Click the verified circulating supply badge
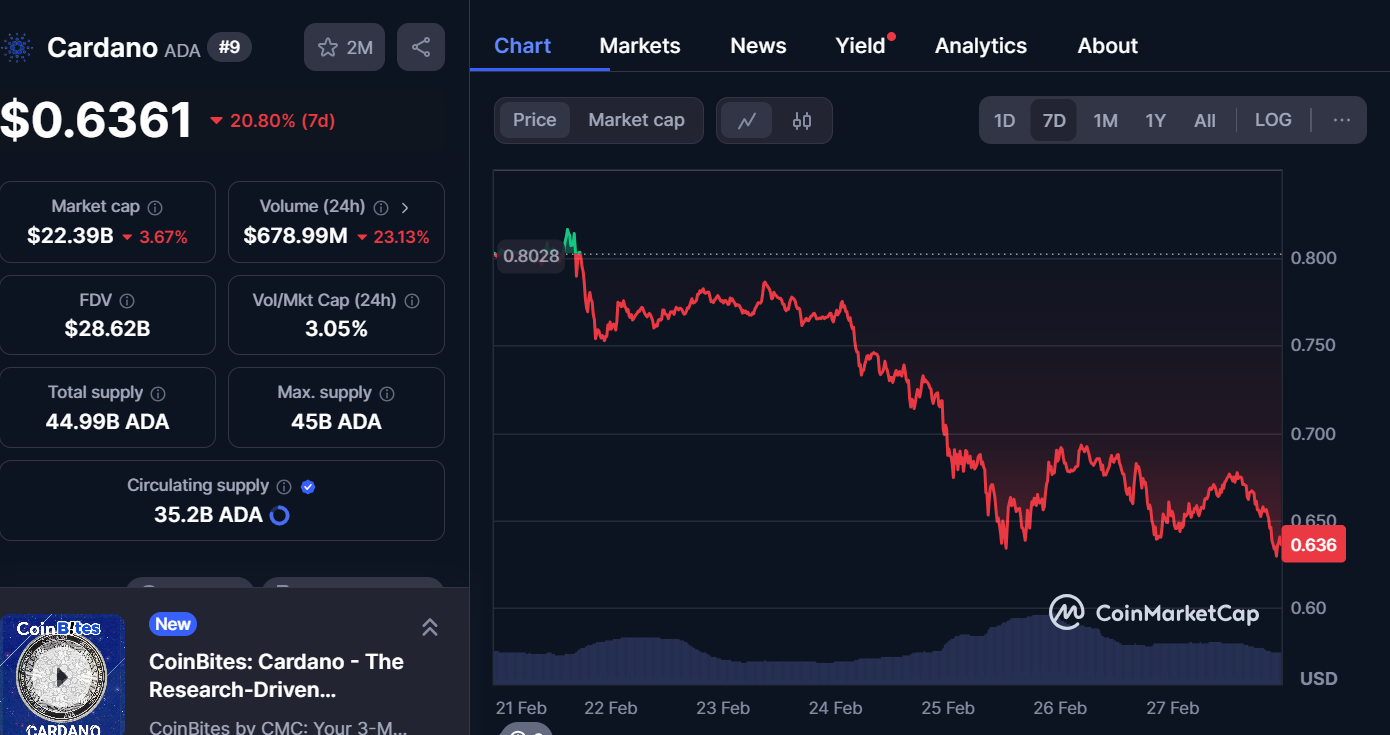This screenshot has width=1390, height=735. point(308,486)
